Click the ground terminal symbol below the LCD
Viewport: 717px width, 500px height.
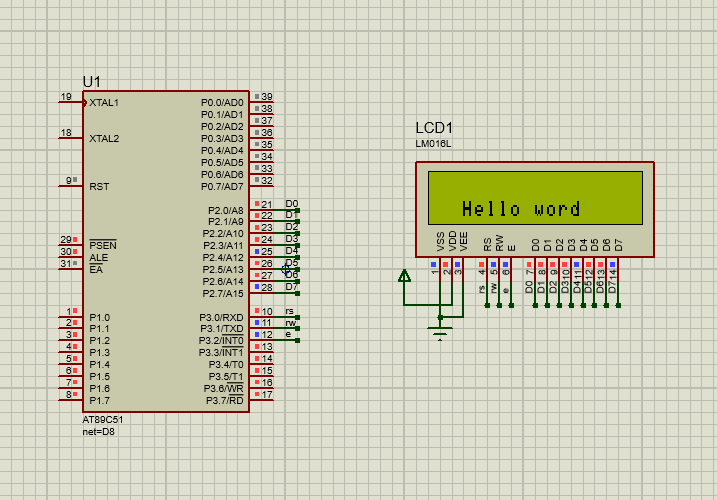[x=441, y=332]
